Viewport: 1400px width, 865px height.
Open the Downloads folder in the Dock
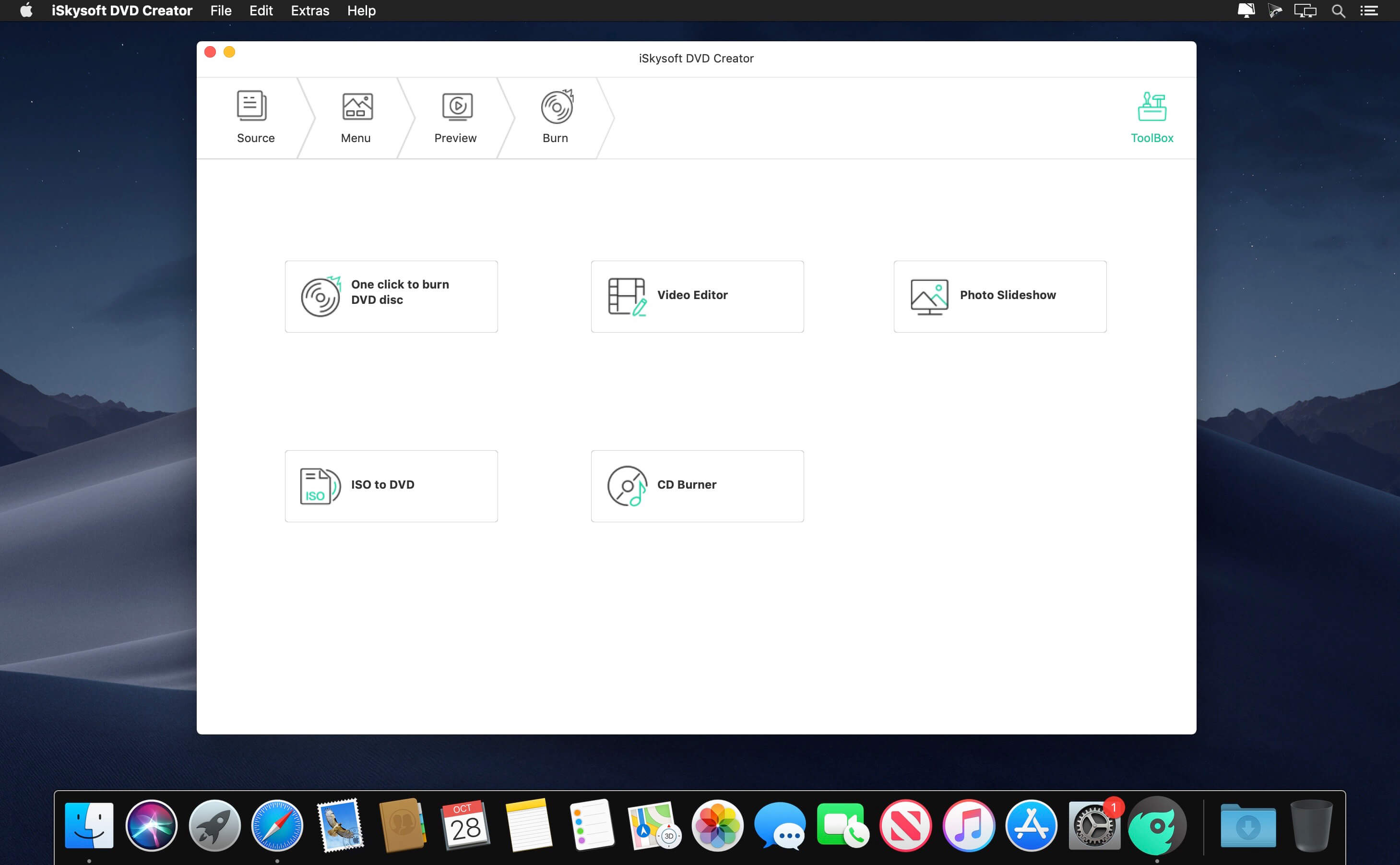point(1248,825)
